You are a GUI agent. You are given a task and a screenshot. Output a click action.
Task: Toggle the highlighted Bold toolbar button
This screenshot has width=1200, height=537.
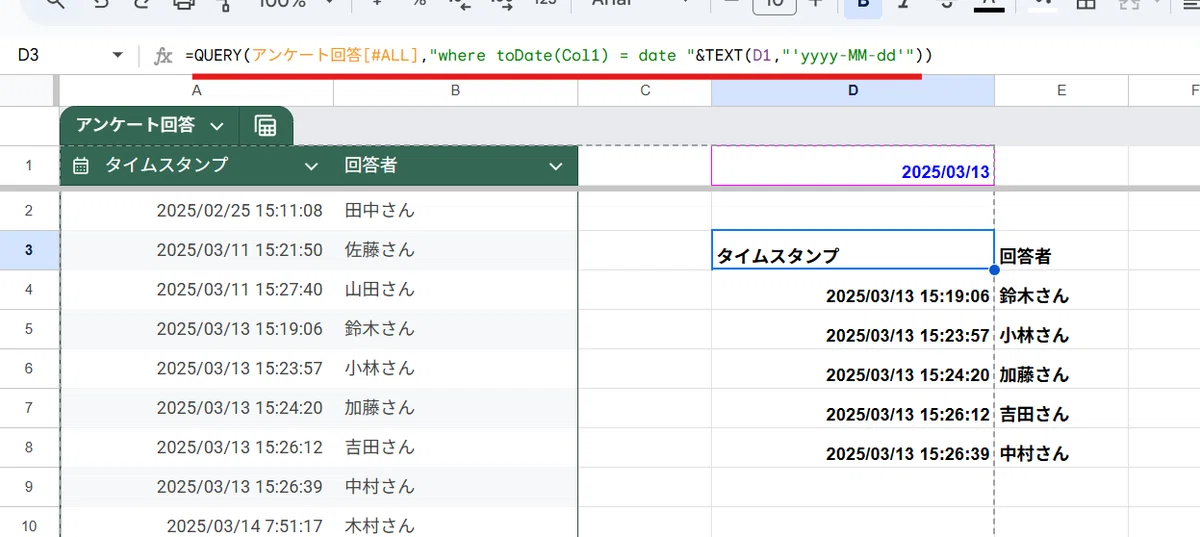(x=863, y=5)
